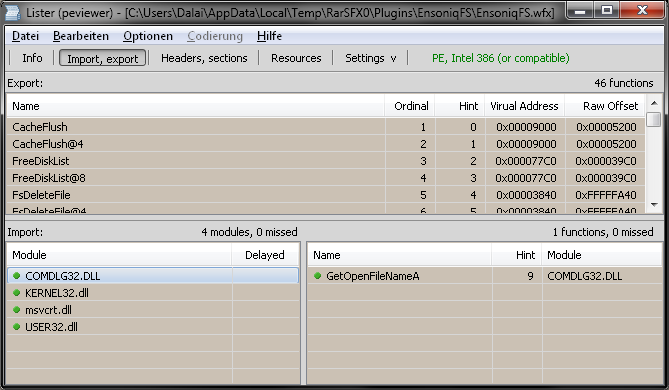Click the export list scrollbar thumb
669x390 pixels.
click(653, 119)
